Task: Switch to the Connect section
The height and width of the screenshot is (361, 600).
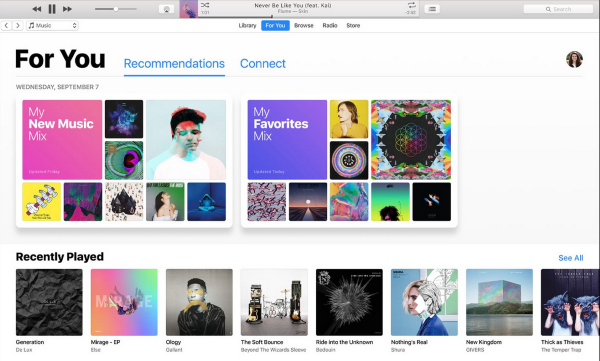Action: click(263, 64)
